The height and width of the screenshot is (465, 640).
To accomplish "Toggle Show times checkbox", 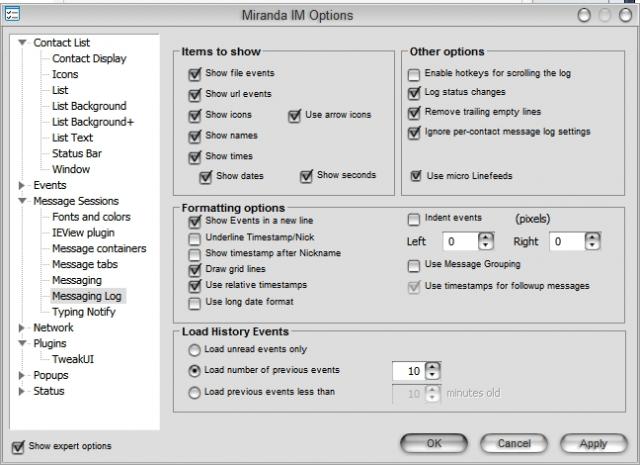I will pos(195,157).
